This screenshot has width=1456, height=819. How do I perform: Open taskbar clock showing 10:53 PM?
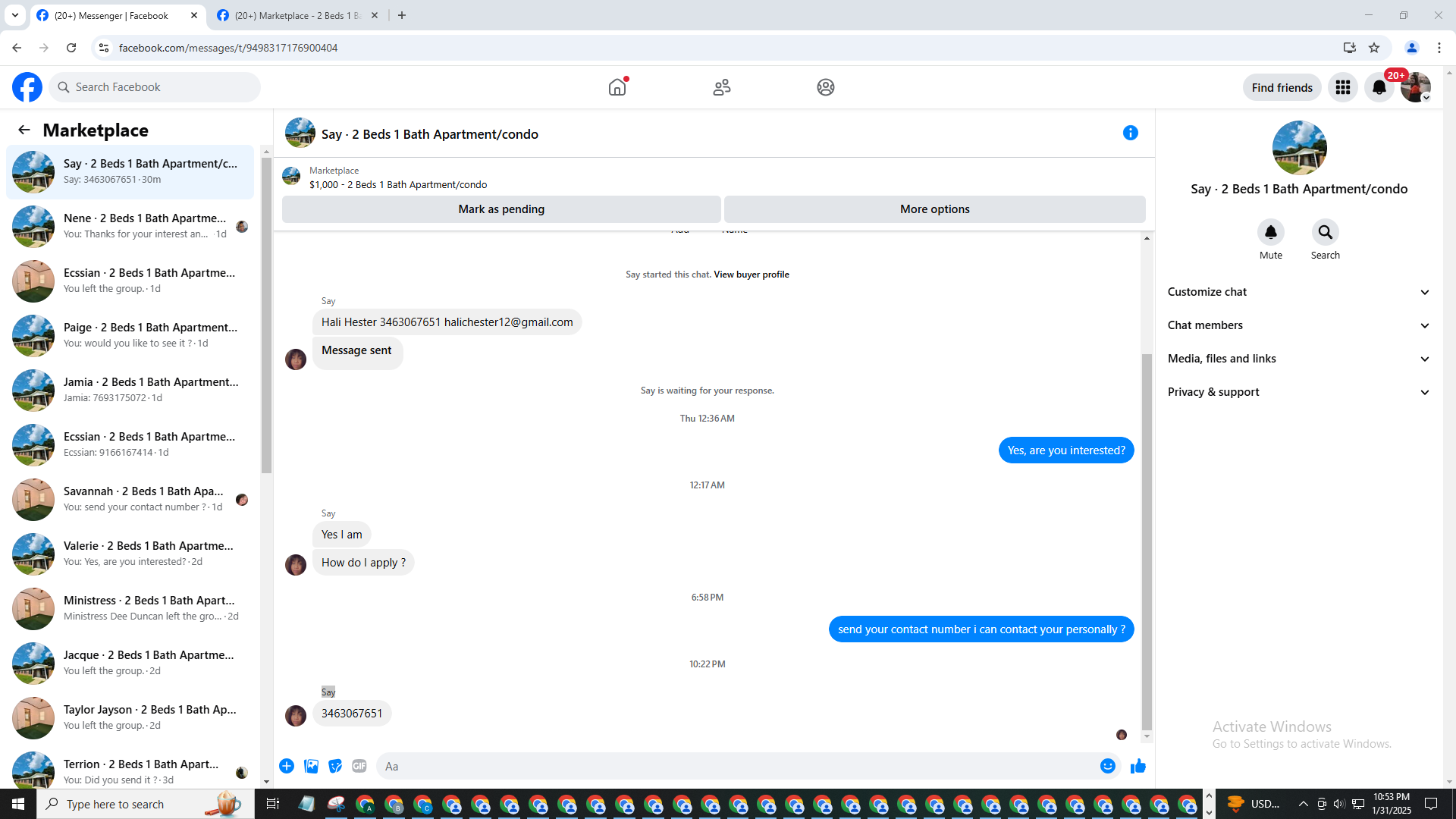pyautogui.click(x=1392, y=804)
